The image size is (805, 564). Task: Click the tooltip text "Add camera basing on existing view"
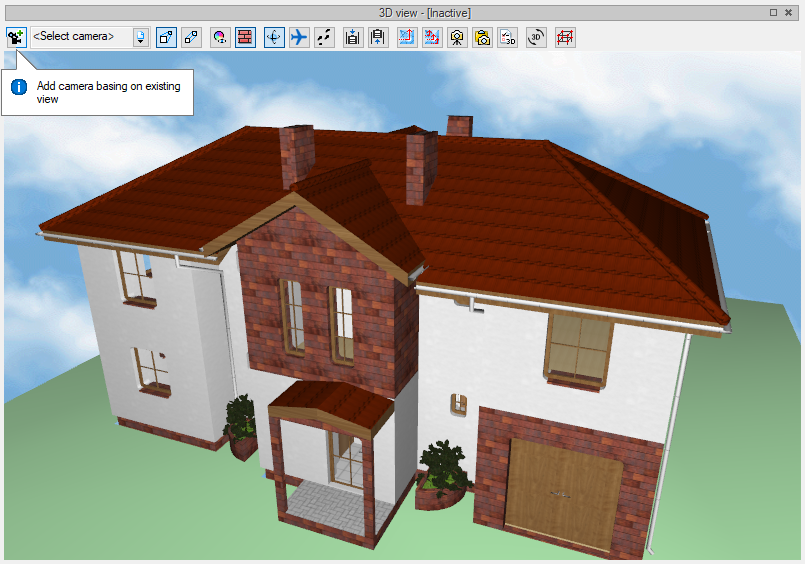(x=108, y=92)
